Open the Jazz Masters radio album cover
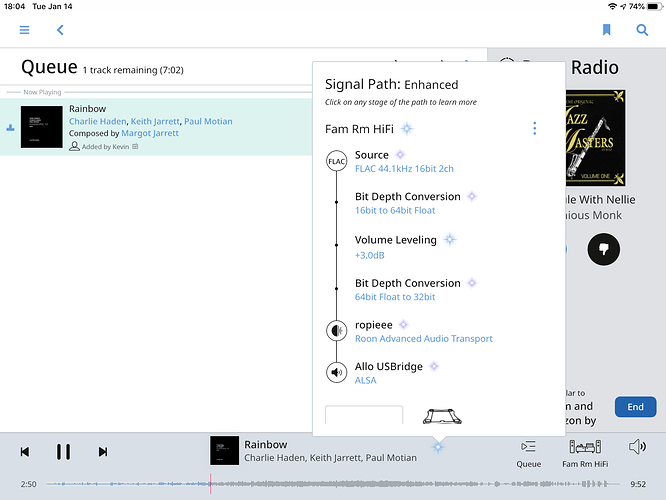 [x=595, y=138]
